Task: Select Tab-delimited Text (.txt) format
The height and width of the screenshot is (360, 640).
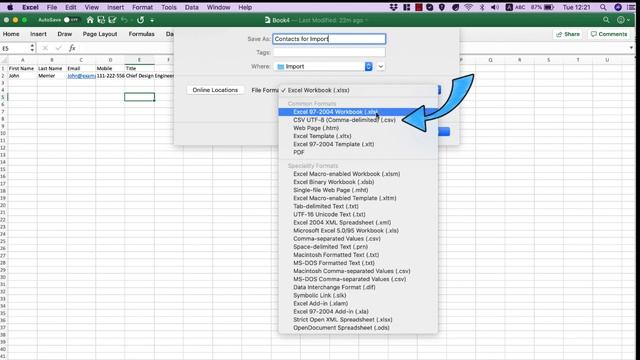Action: coord(358,206)
